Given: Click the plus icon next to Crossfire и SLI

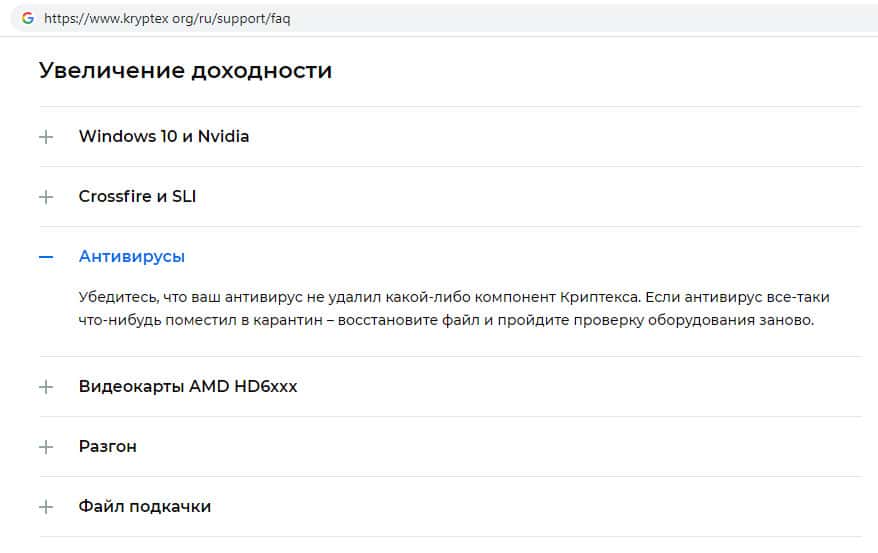Looking at the screenshot, I should [46, 197].
